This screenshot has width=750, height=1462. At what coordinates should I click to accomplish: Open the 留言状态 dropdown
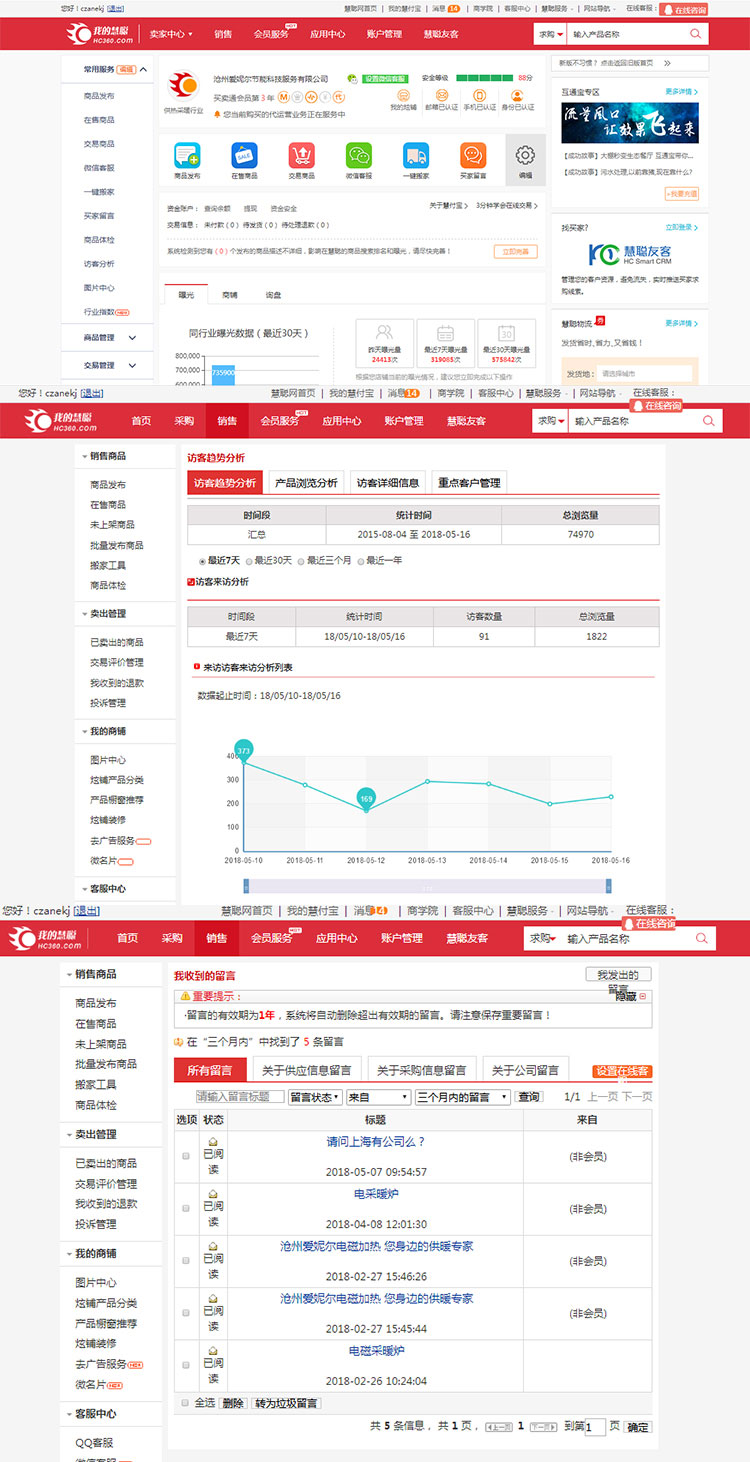(x=315, y=1097)
